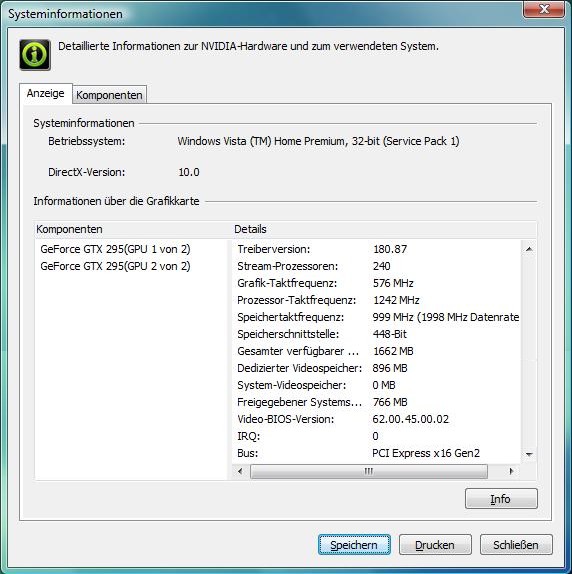Click the horizontal scroll right arrow
572x574 pixels.
tap(512, 471)
